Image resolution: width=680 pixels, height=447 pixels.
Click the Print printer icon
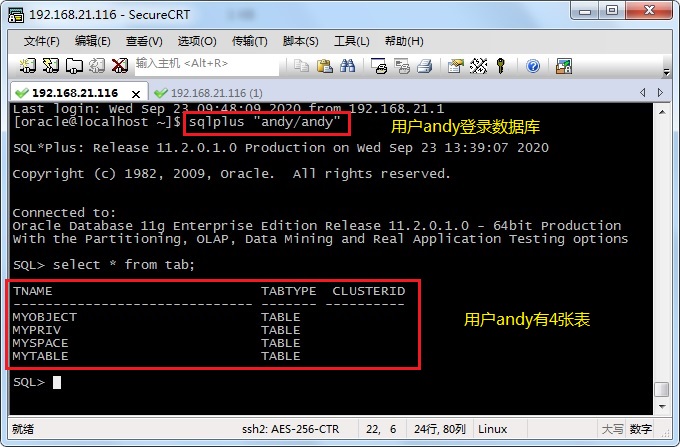click(425, 66)
